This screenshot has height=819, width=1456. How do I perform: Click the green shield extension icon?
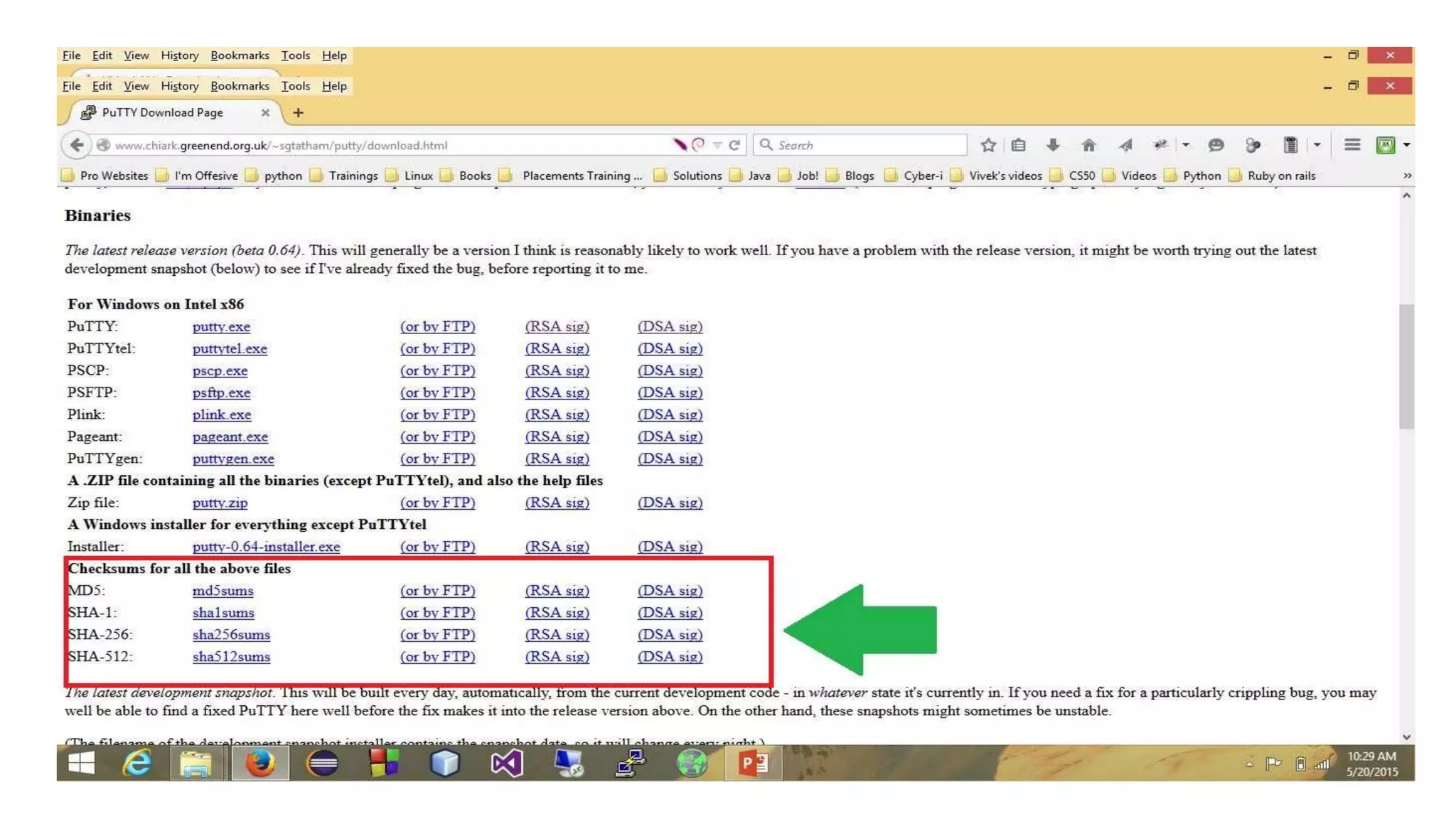tap(1385, 145)
